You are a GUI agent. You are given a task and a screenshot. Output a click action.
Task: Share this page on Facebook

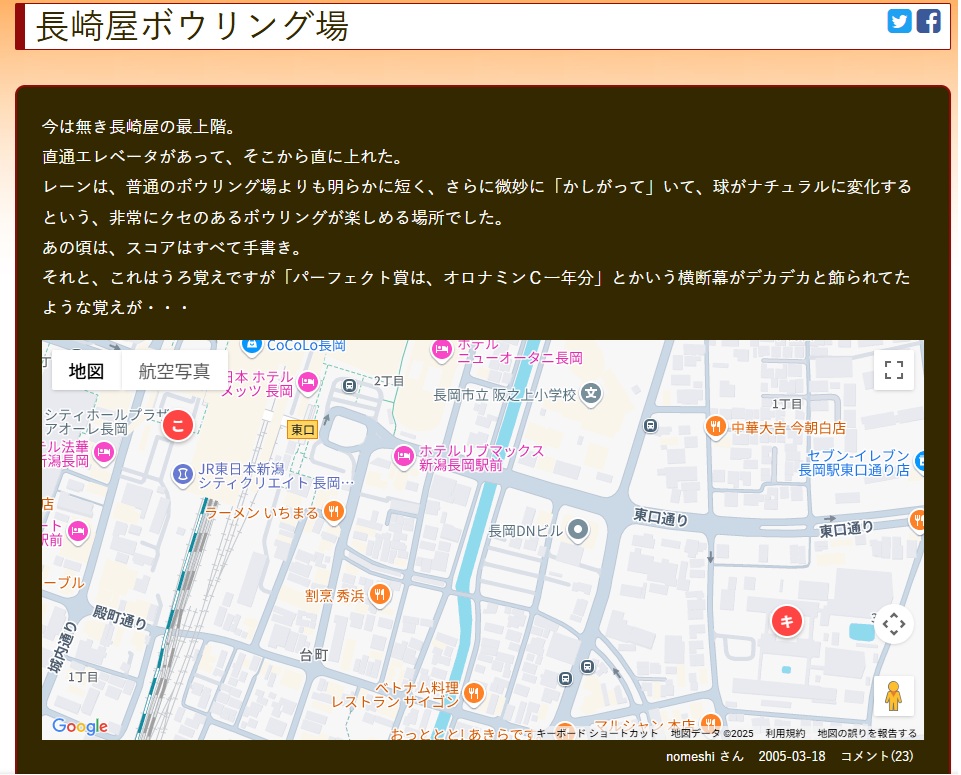click(929, 21)
